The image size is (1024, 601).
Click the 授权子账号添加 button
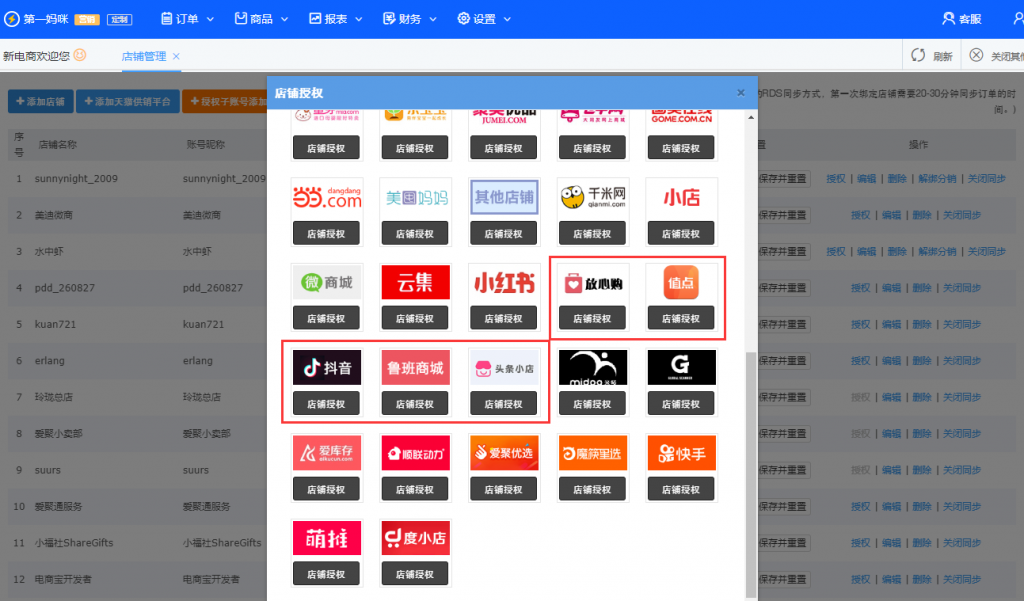tap(225, 101)
